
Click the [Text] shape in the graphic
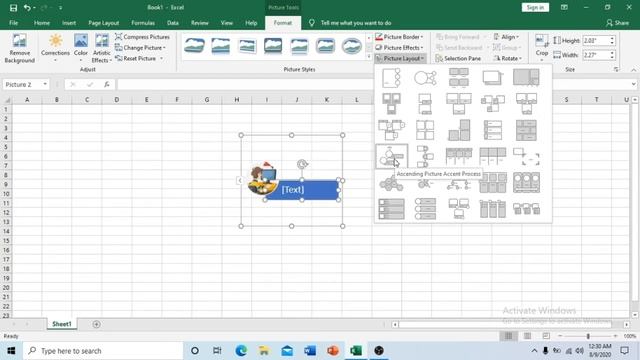pos(302,190)
